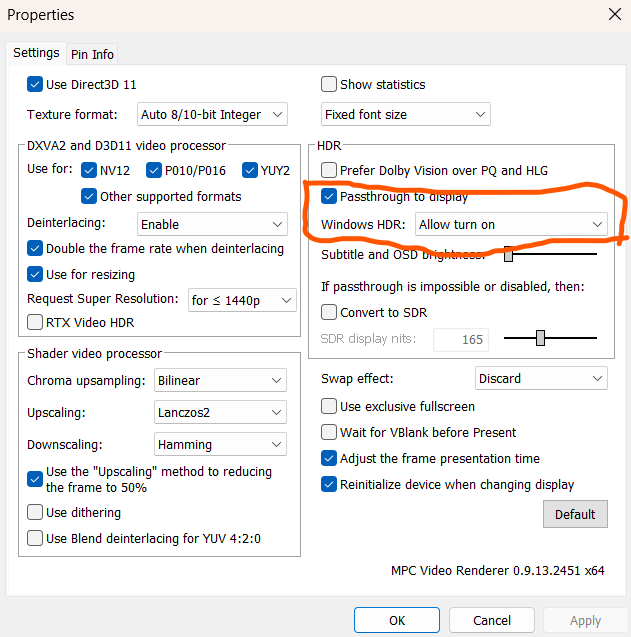Open the Chroma upsampling dropdown

pos(220,380)
